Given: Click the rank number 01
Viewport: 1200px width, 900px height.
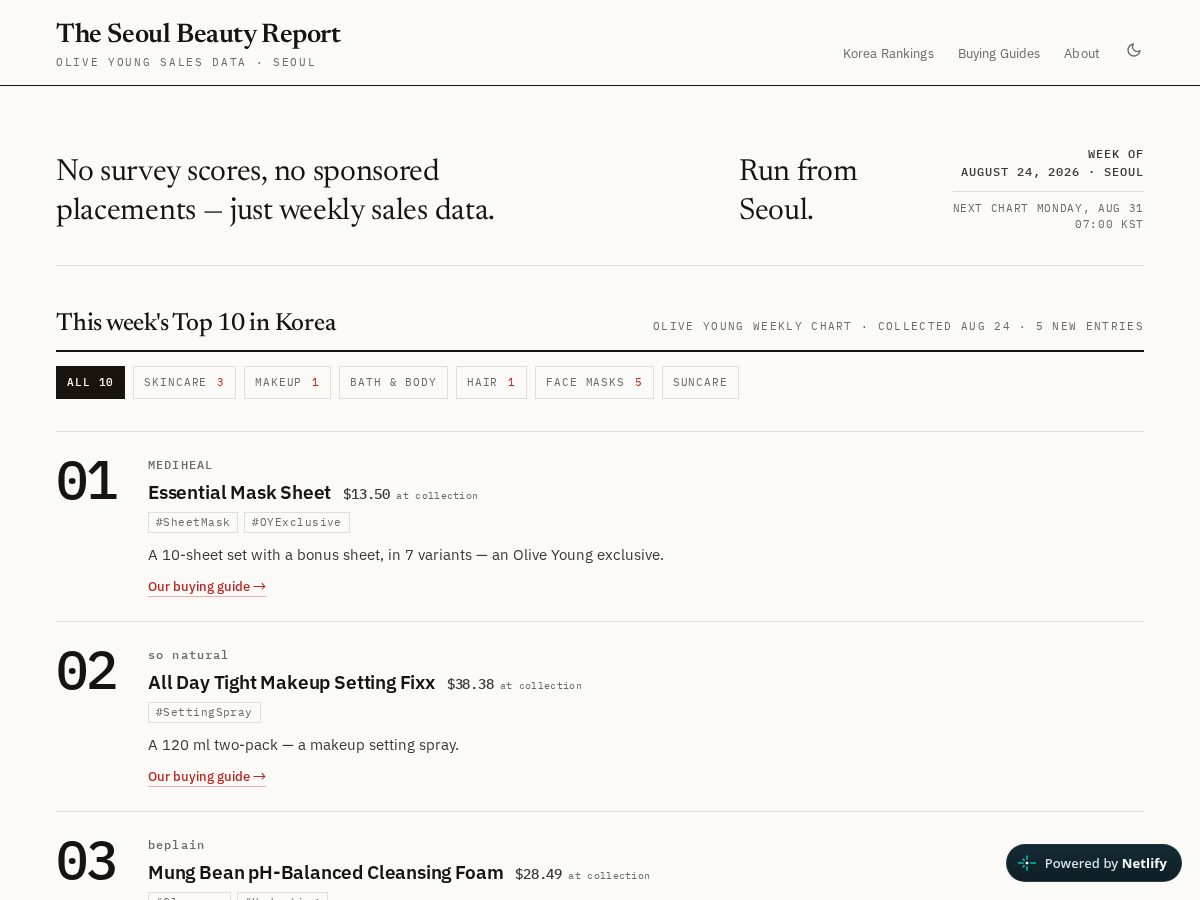Looking at the screenshot, I should click(x=86, y=482).
